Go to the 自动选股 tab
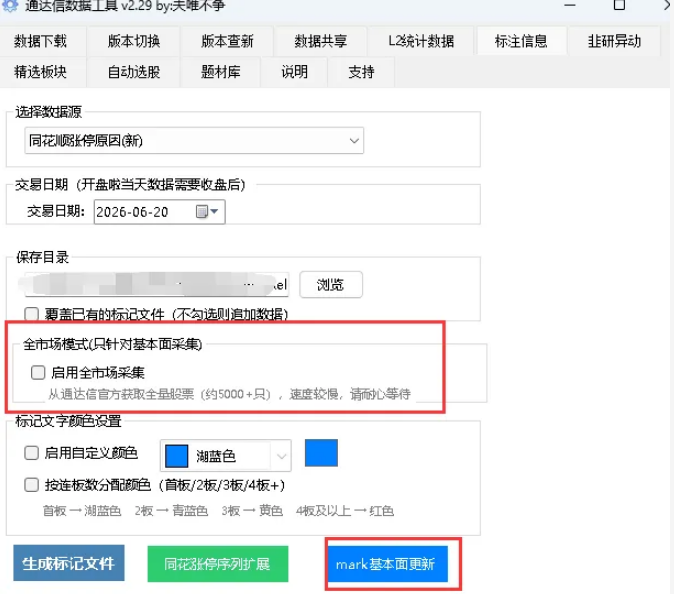674x594 pixels. tap(134, 72)
